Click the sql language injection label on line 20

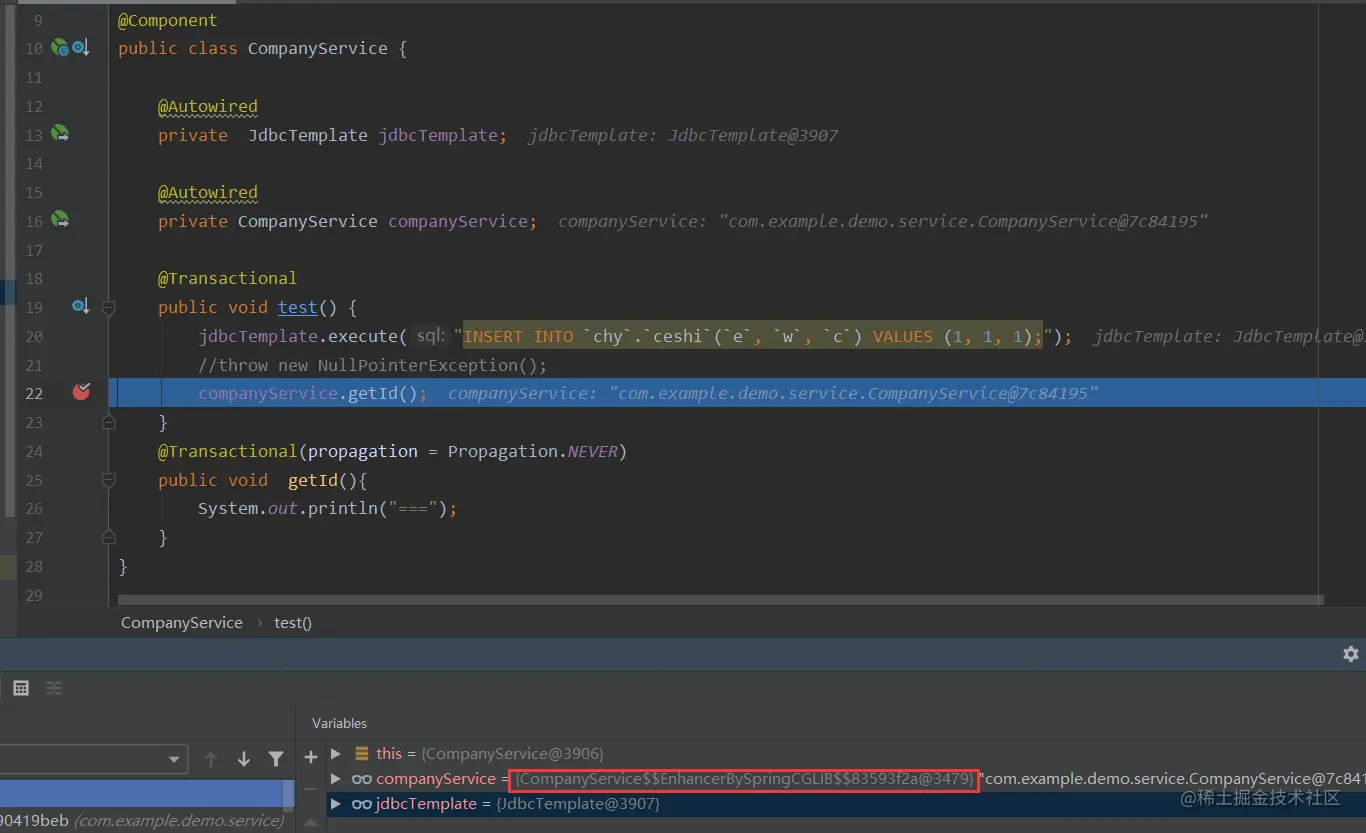431,336
